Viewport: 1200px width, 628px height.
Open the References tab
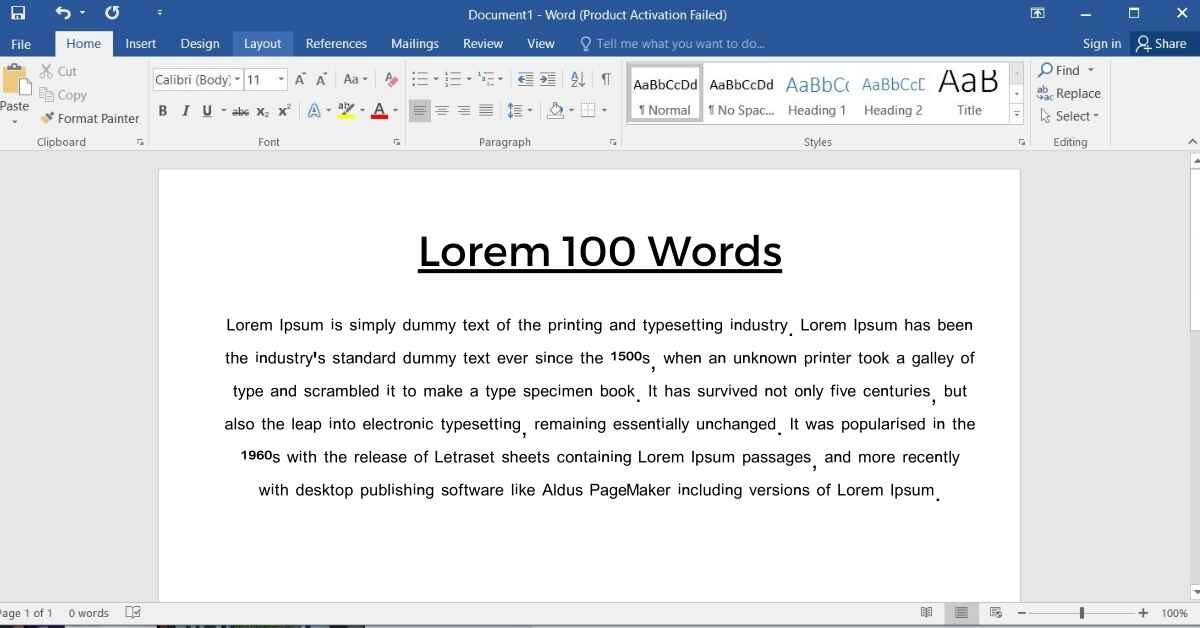tap(336, 43)
